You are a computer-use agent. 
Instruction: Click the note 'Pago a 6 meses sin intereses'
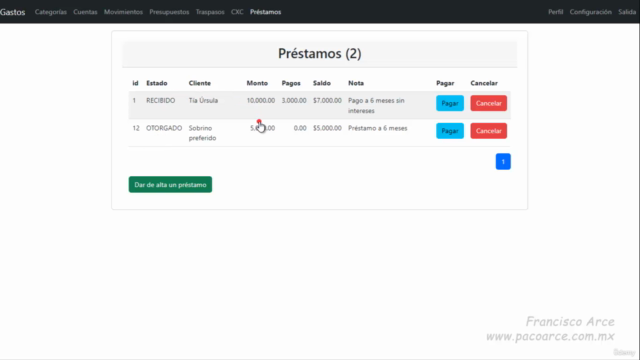pos(376,105)
